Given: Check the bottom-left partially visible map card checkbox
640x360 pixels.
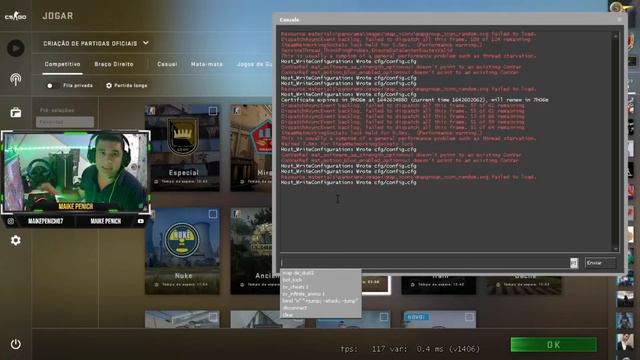Looking at the screenshot, I should [x=213, y=317].
